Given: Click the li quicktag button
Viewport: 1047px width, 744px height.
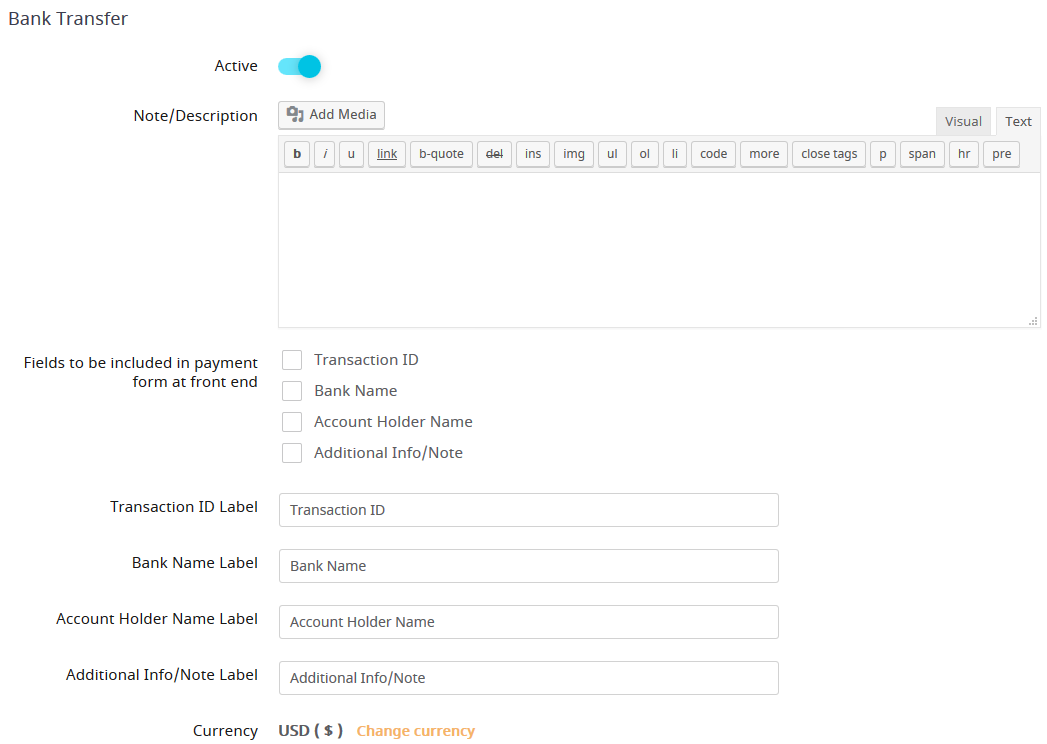Looking at the screenshot, I should click(674, 154).
